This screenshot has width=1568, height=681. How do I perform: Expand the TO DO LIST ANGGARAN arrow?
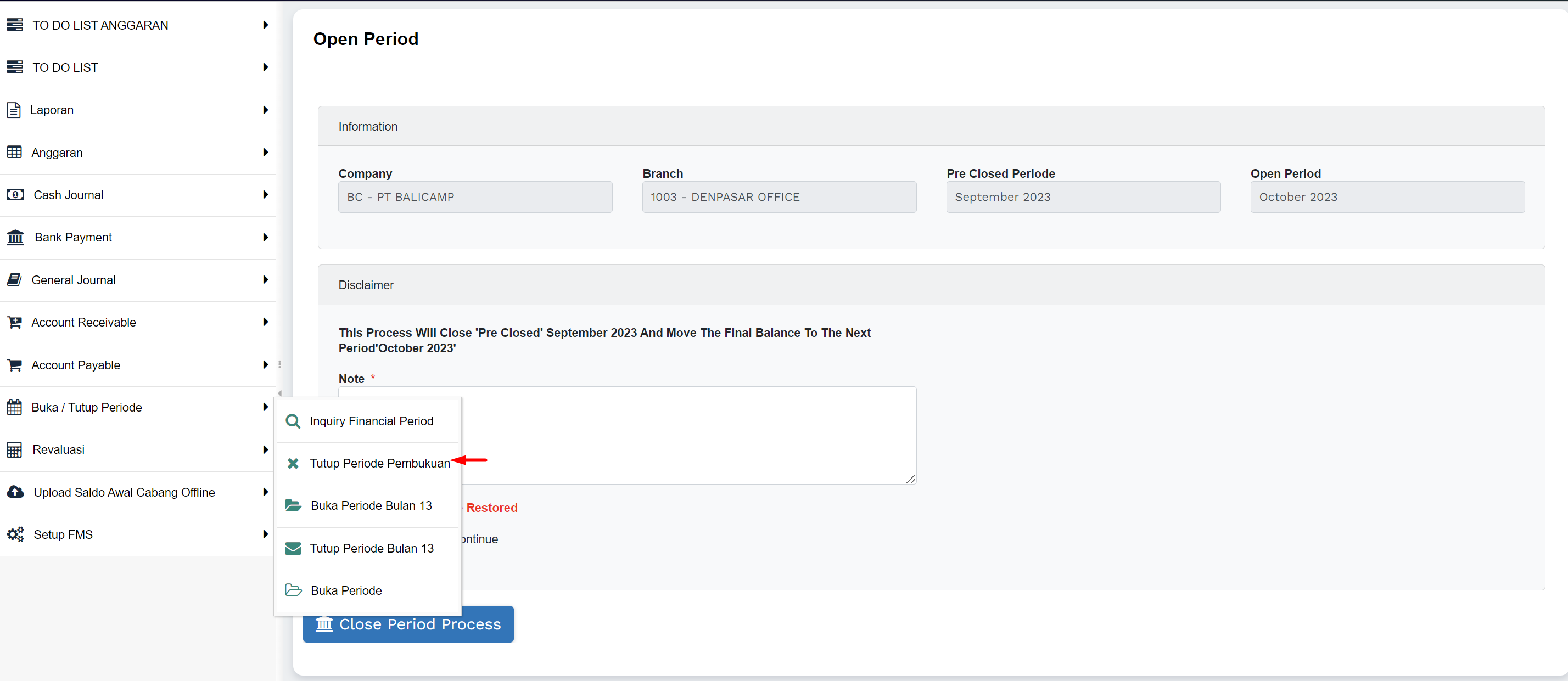point(265,25)
